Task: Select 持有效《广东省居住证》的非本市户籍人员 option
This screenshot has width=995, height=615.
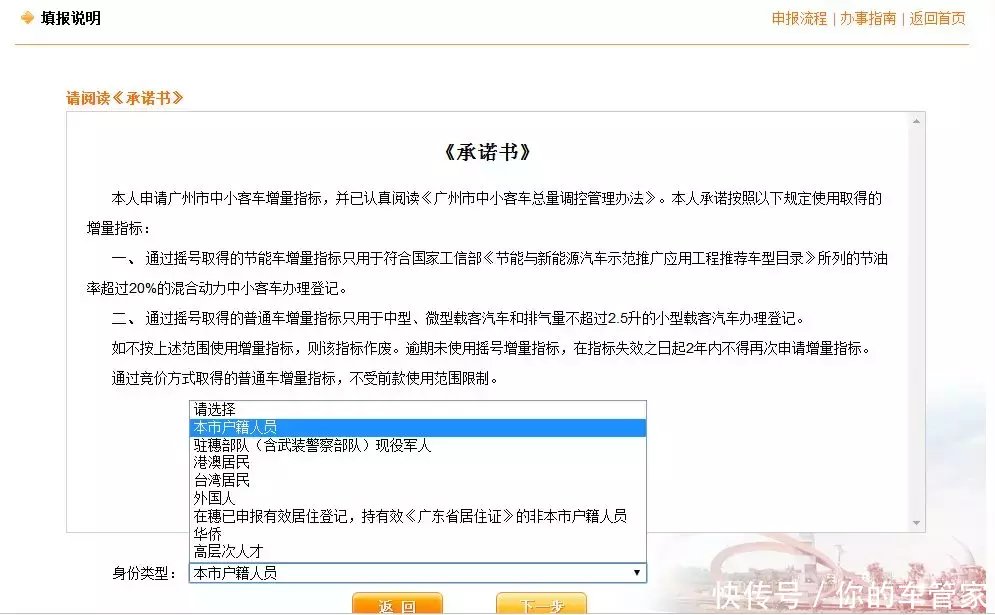Action: 418,516
